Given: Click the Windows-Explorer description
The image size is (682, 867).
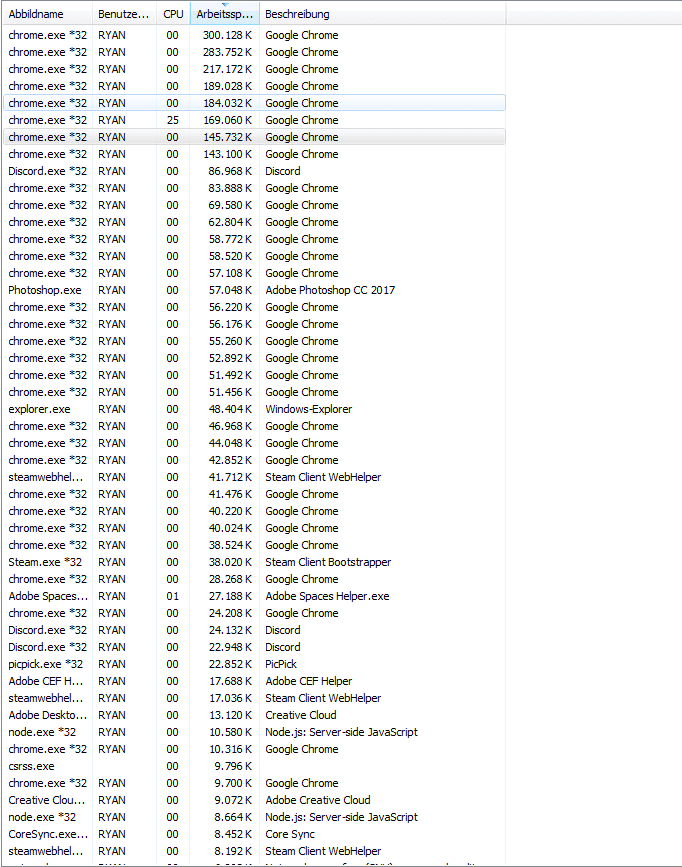Looking at the screenshot, I should click(309, 409).
